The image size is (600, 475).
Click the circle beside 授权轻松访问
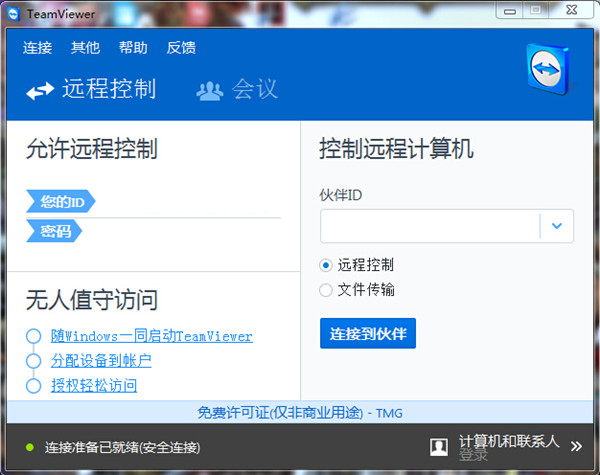point(34,386)
